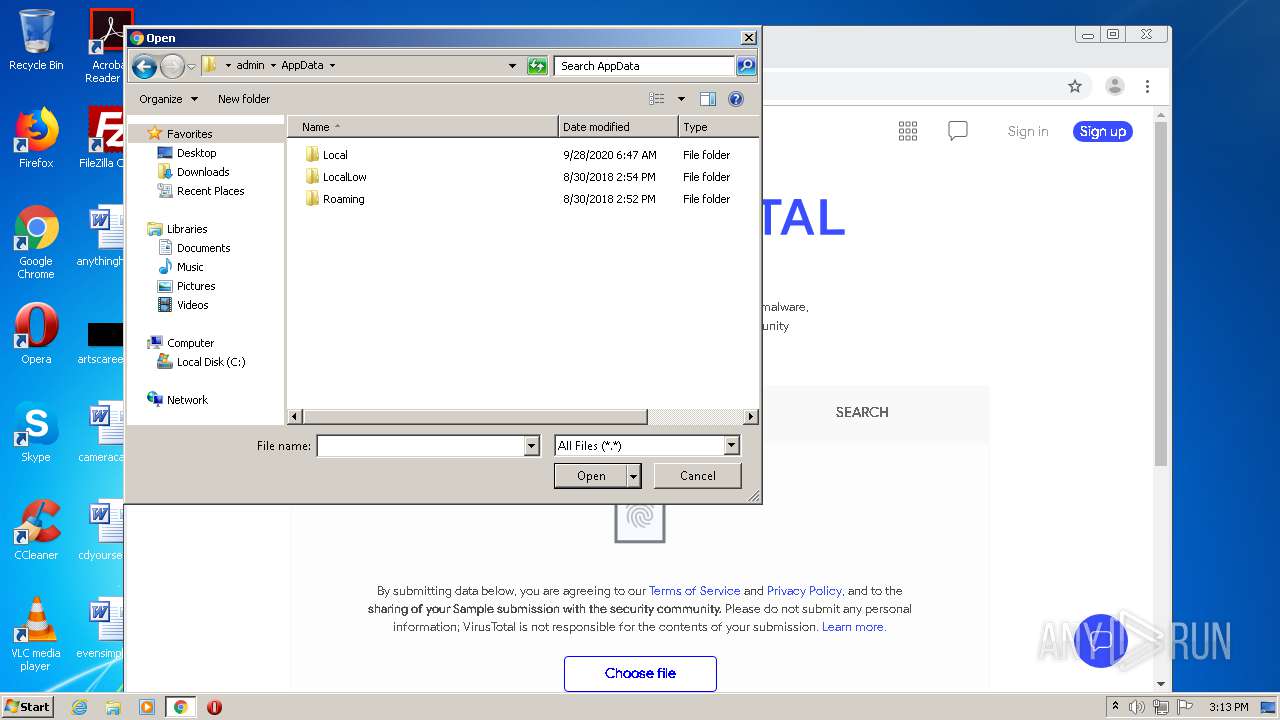Click the horizontal scrollbar in file list

point(475,417)
